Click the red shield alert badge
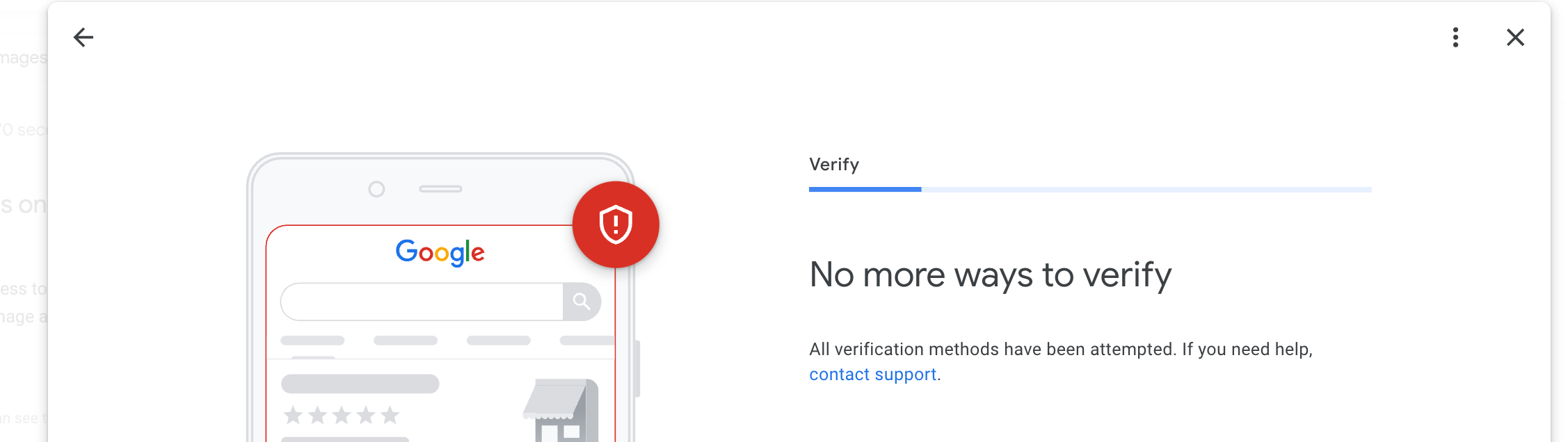This screenshot has height=442, width=1568. point(616,224)
